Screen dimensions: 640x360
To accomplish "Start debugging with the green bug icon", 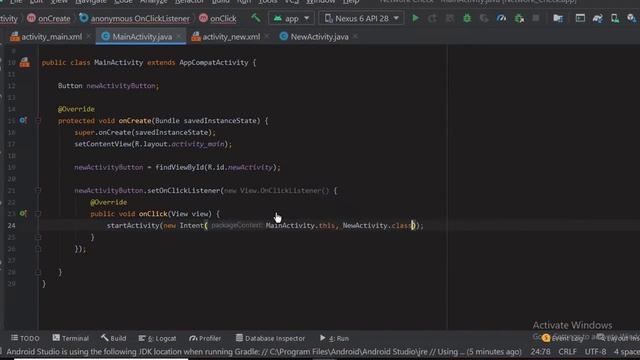I will pos(467,18).
